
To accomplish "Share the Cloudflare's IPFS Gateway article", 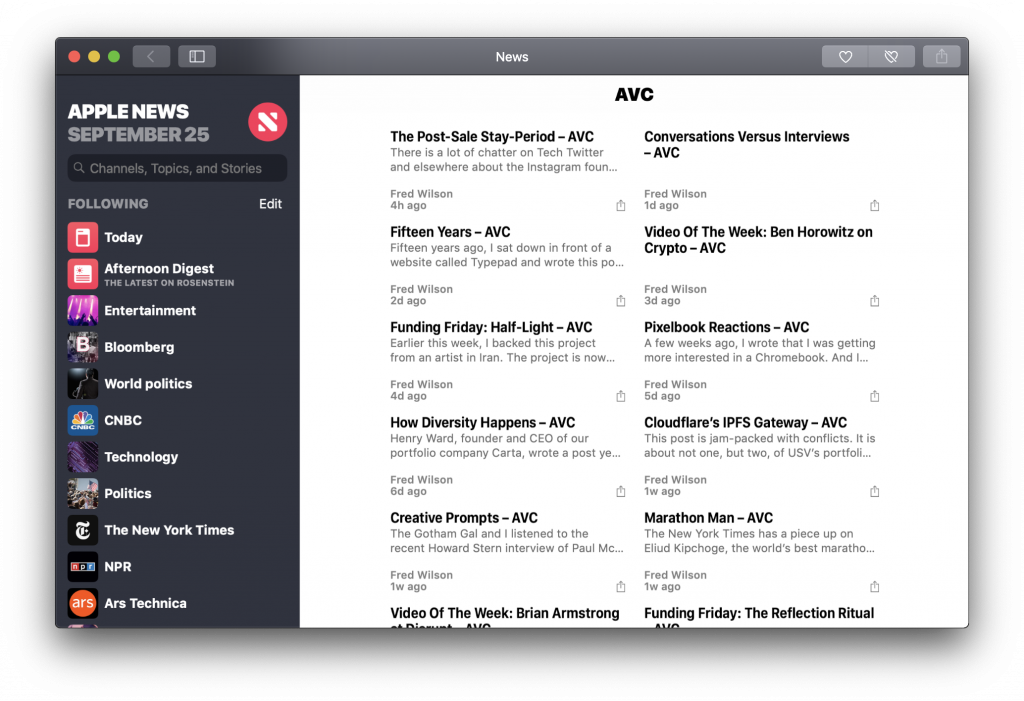I will pyautogui.click(x=875, y=492).
